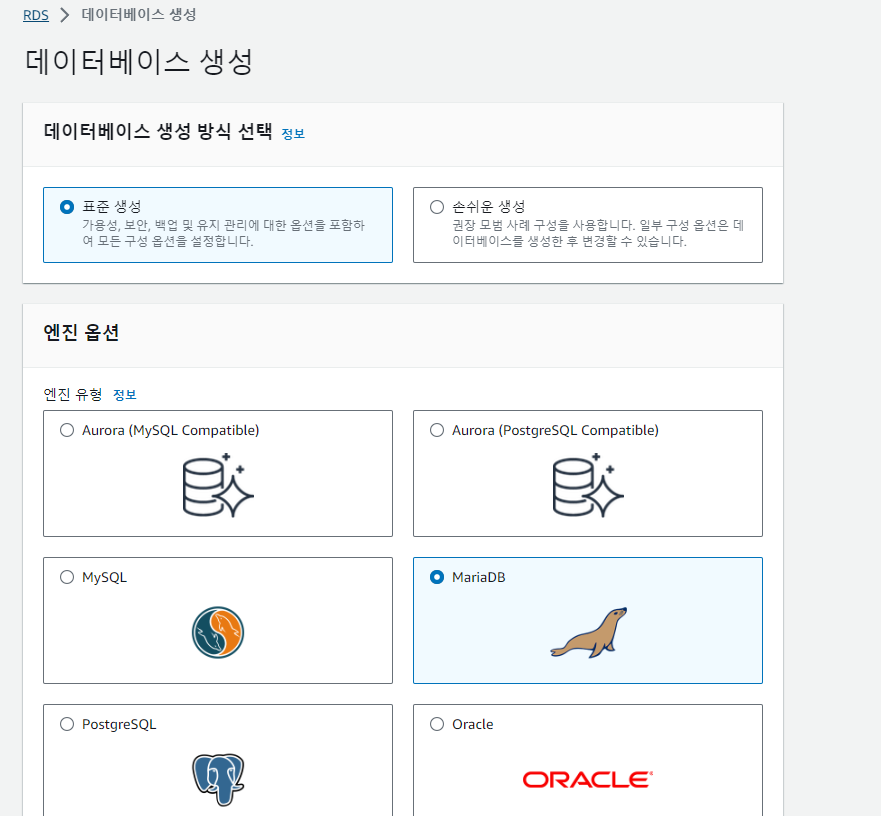Select the PostgreSQL engine radio button
The height and width of the screenshot is (816, 881).
click(67, 724)
